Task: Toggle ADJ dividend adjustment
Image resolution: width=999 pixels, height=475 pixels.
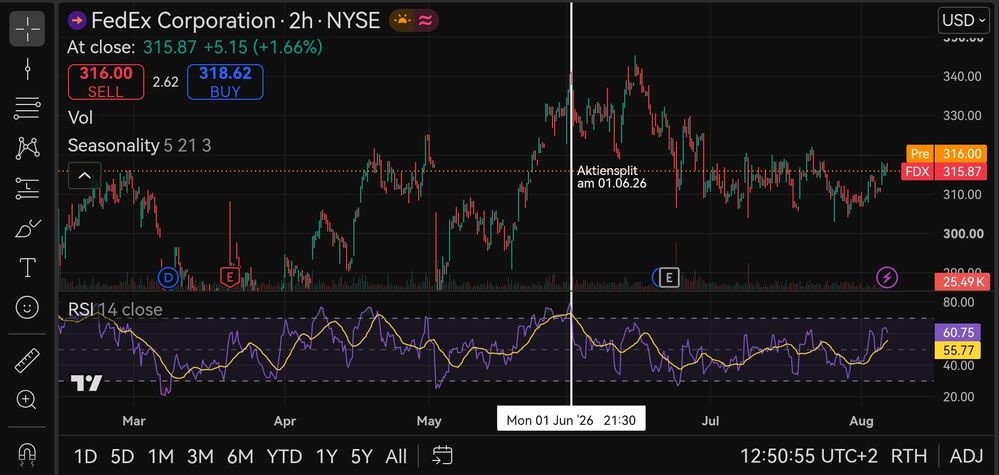Action: click(967, 456)
